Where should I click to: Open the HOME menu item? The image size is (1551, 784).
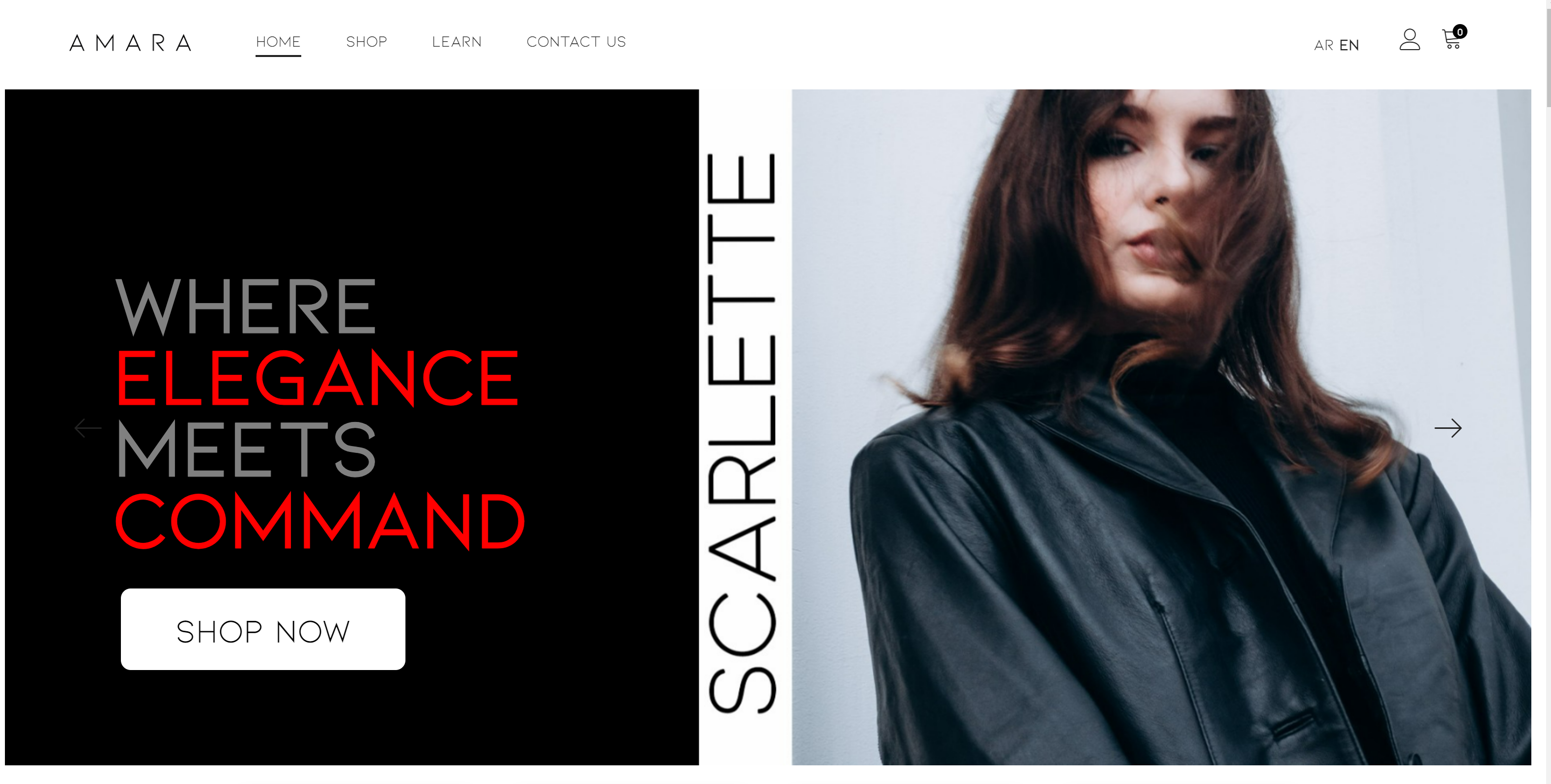point(278,42)
